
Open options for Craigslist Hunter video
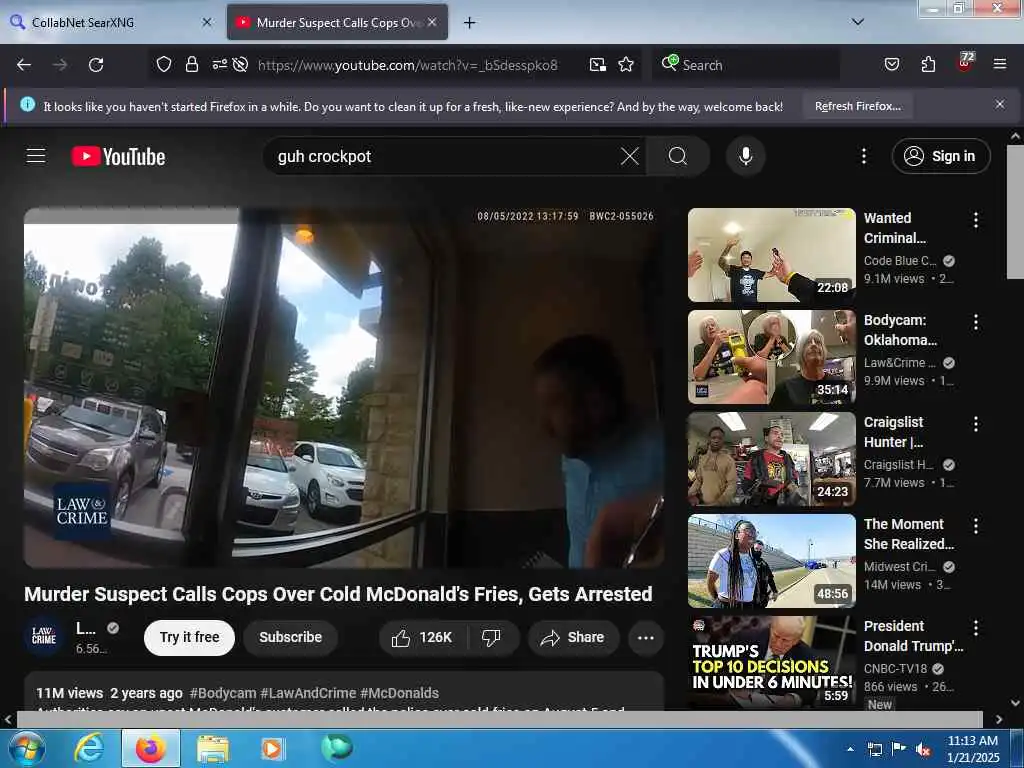[976, 424]
